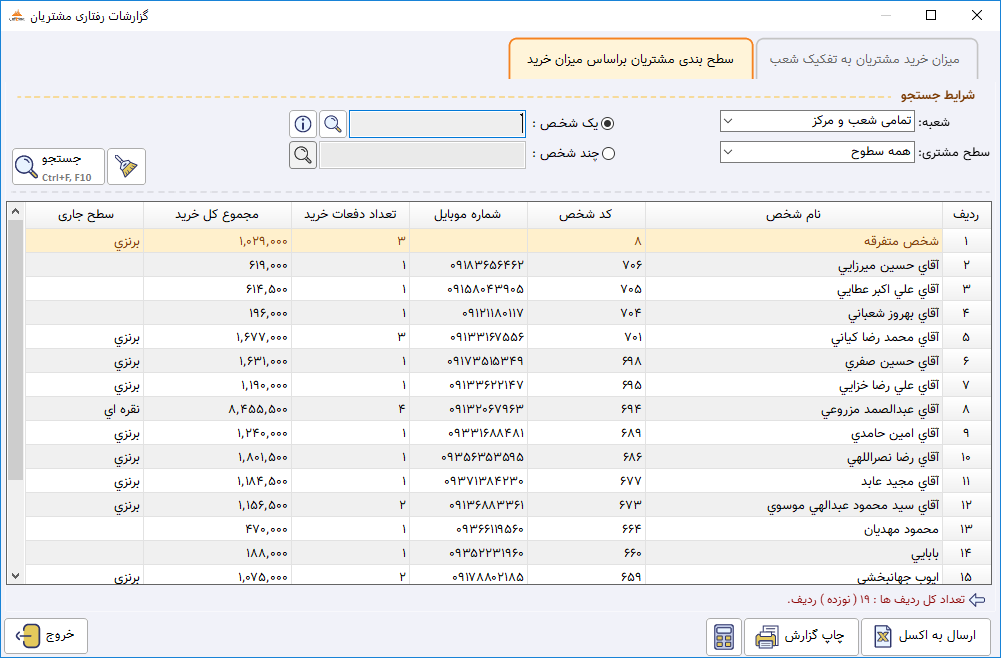Open the calculator icon button
This screenshot has width=1001, height=658.
(724, 636)
